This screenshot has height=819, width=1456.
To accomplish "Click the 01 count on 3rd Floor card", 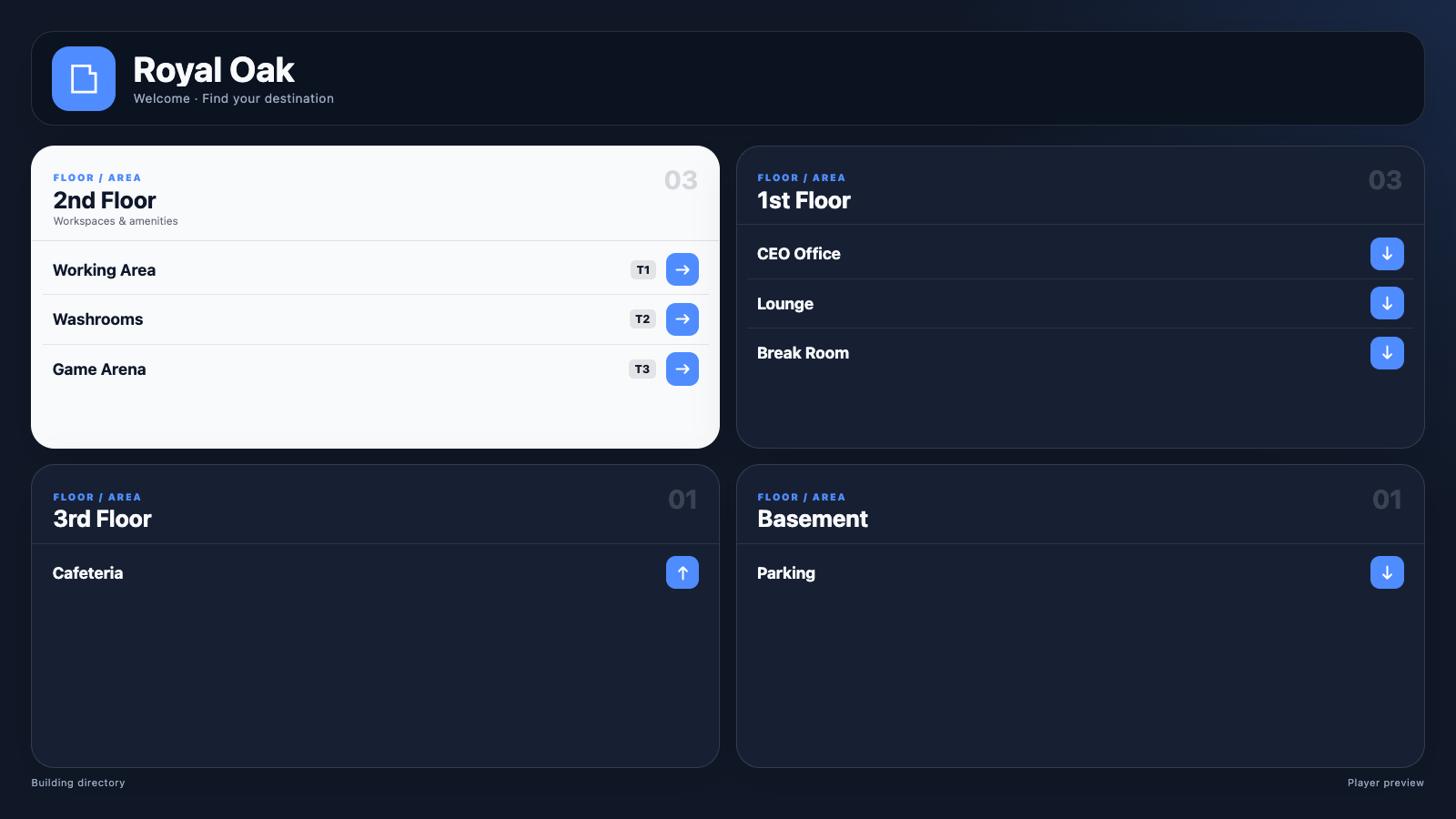I will [x=682, y=500].
